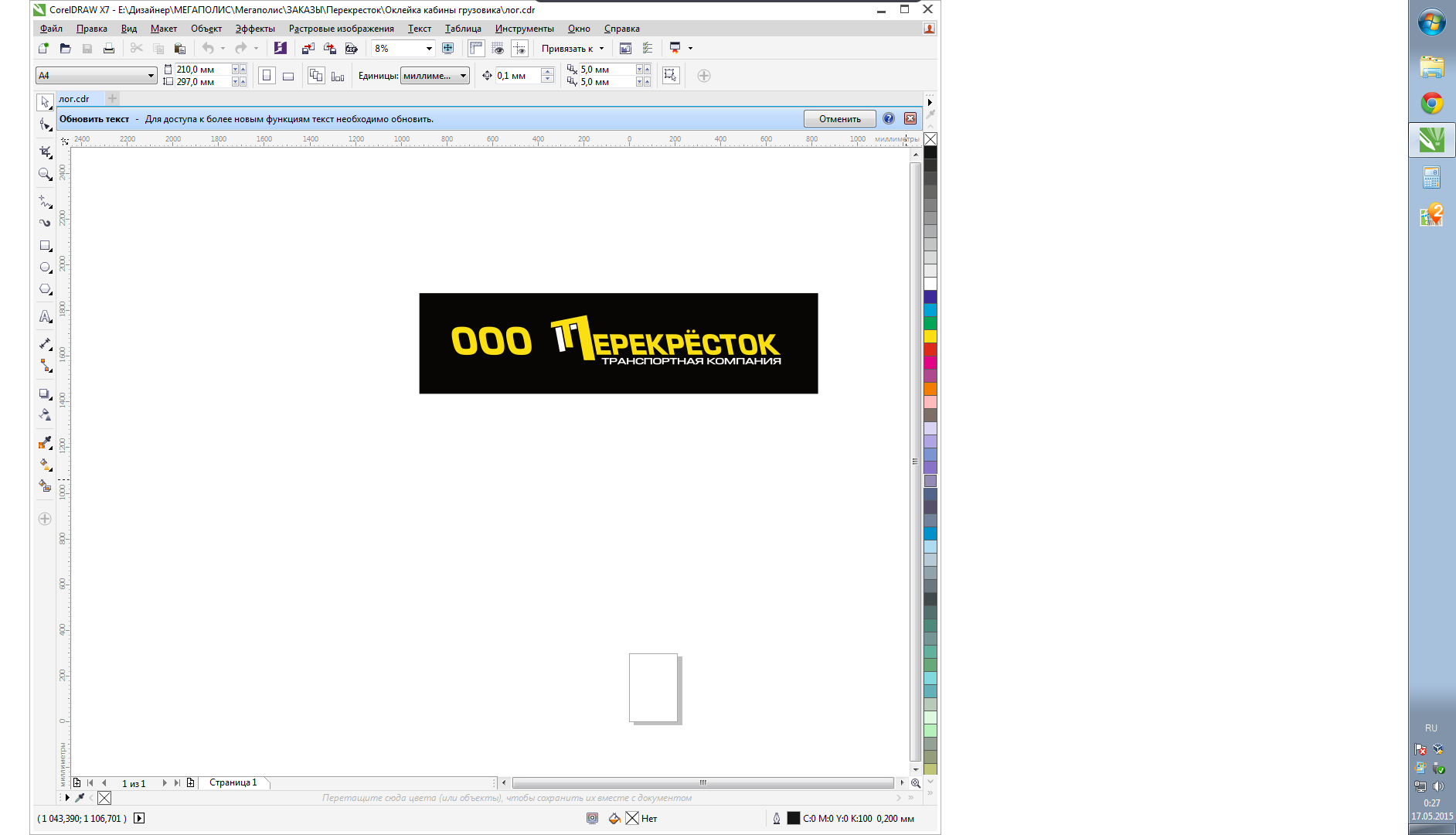This screenshot has width=1456, height=835.
Task: Click the Paste icon
Action: pyautogui.click(x=179, y=48)
